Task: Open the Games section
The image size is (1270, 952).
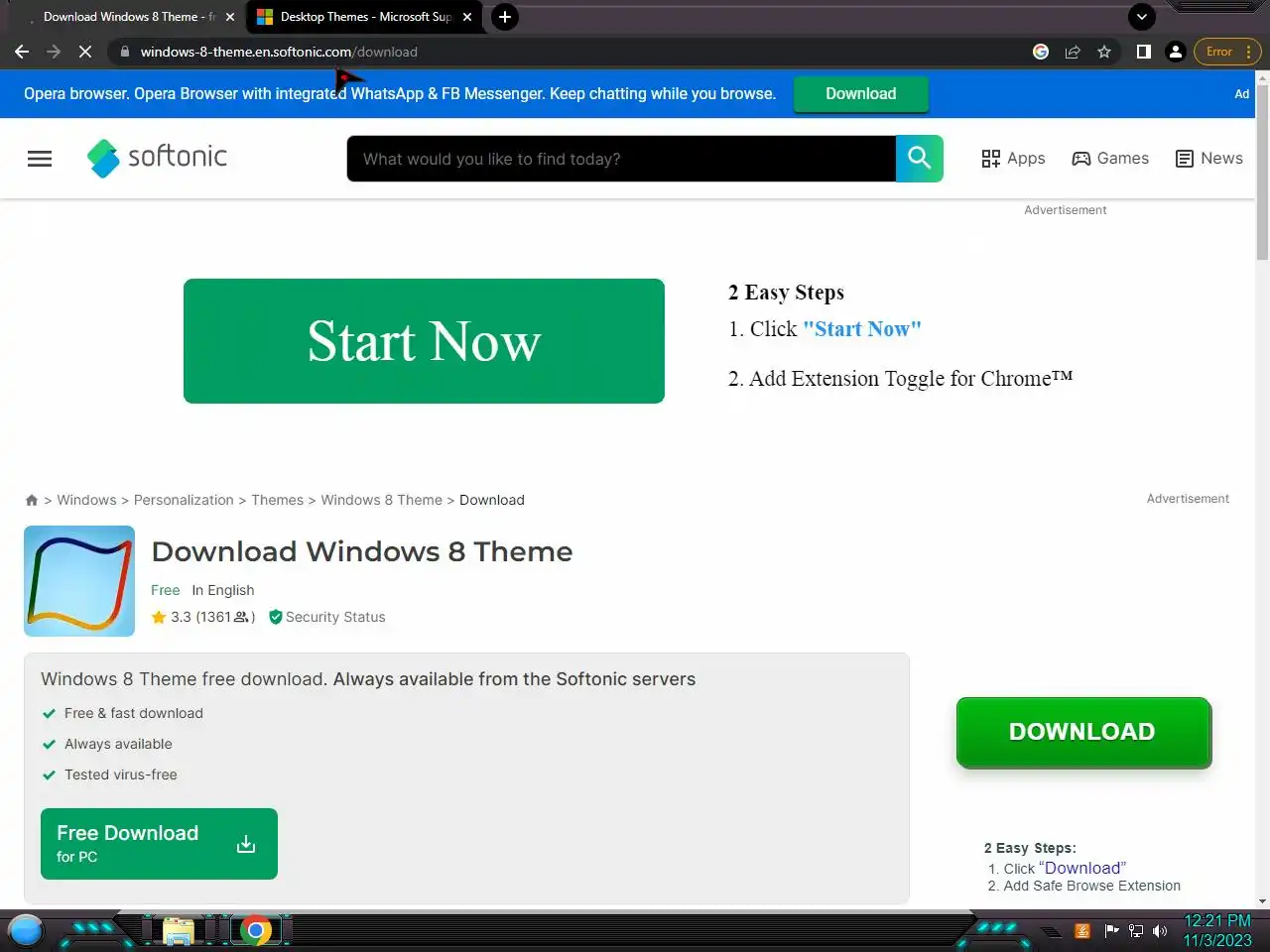Action: (1110, 159)
